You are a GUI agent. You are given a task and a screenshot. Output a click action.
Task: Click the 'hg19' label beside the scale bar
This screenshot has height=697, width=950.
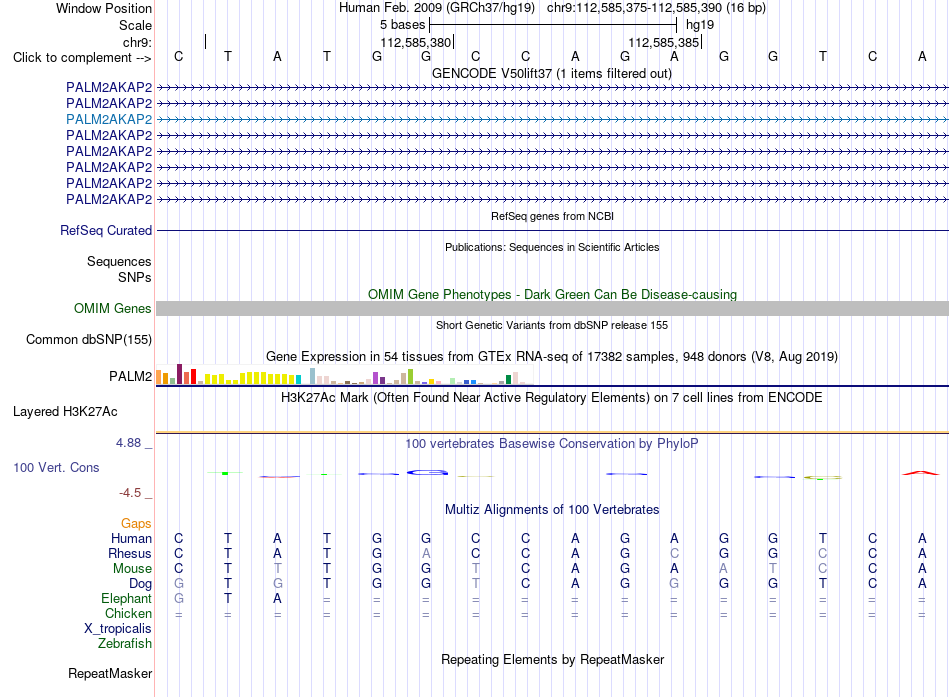[x=700, y=25]
